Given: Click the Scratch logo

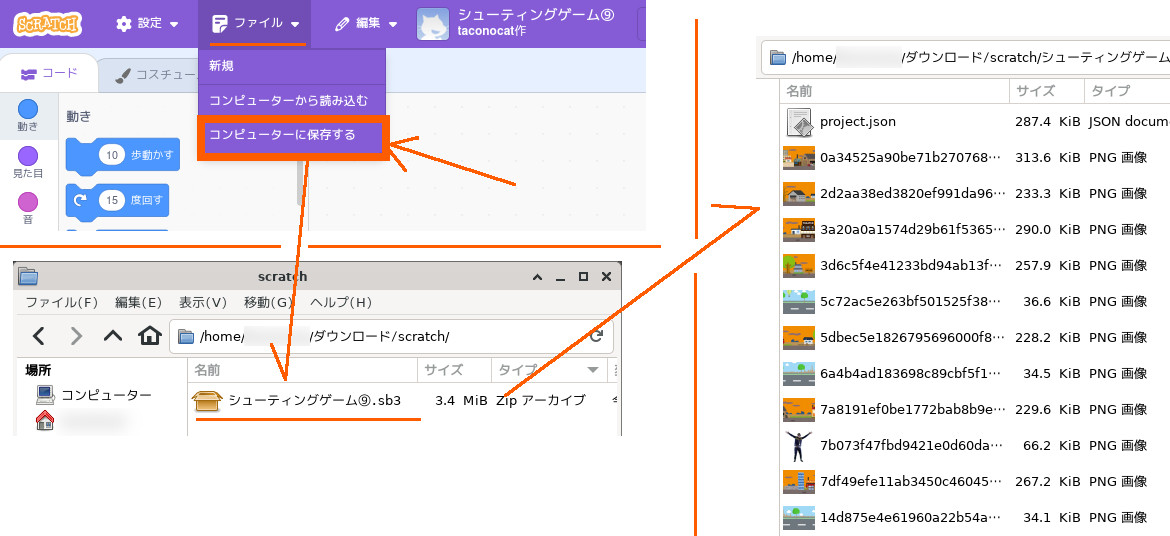Looking at the screenshot, I should [47, 24].
